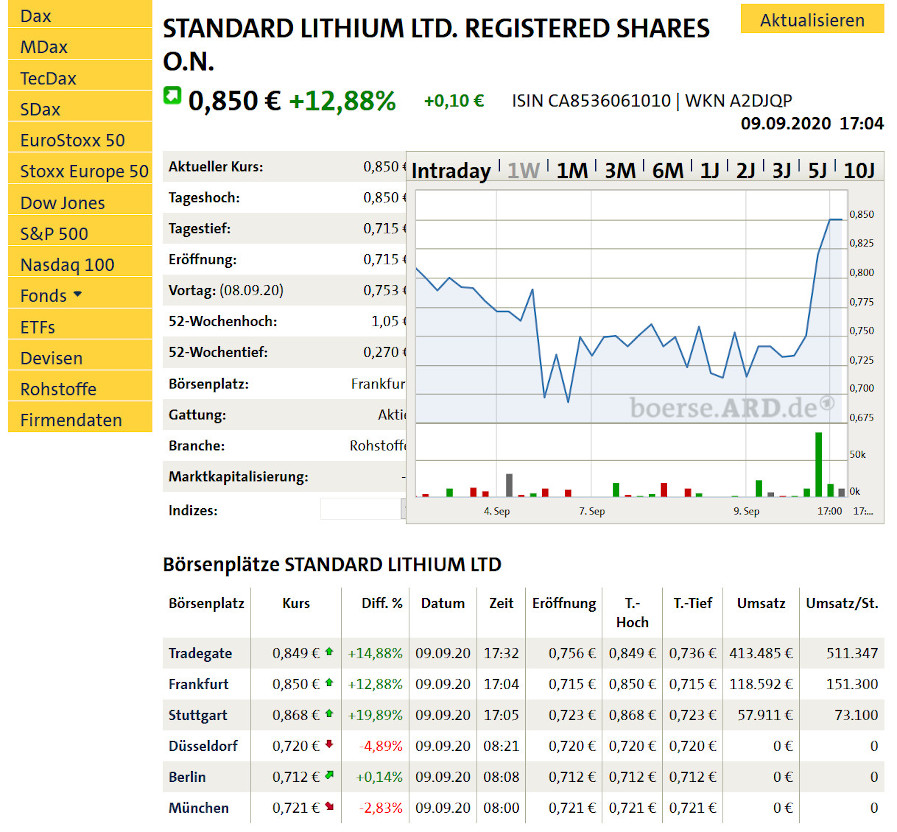Click the red down arrow in Düsseldorf row
Viewport: 897px width, 832px height.
point(329,745)
